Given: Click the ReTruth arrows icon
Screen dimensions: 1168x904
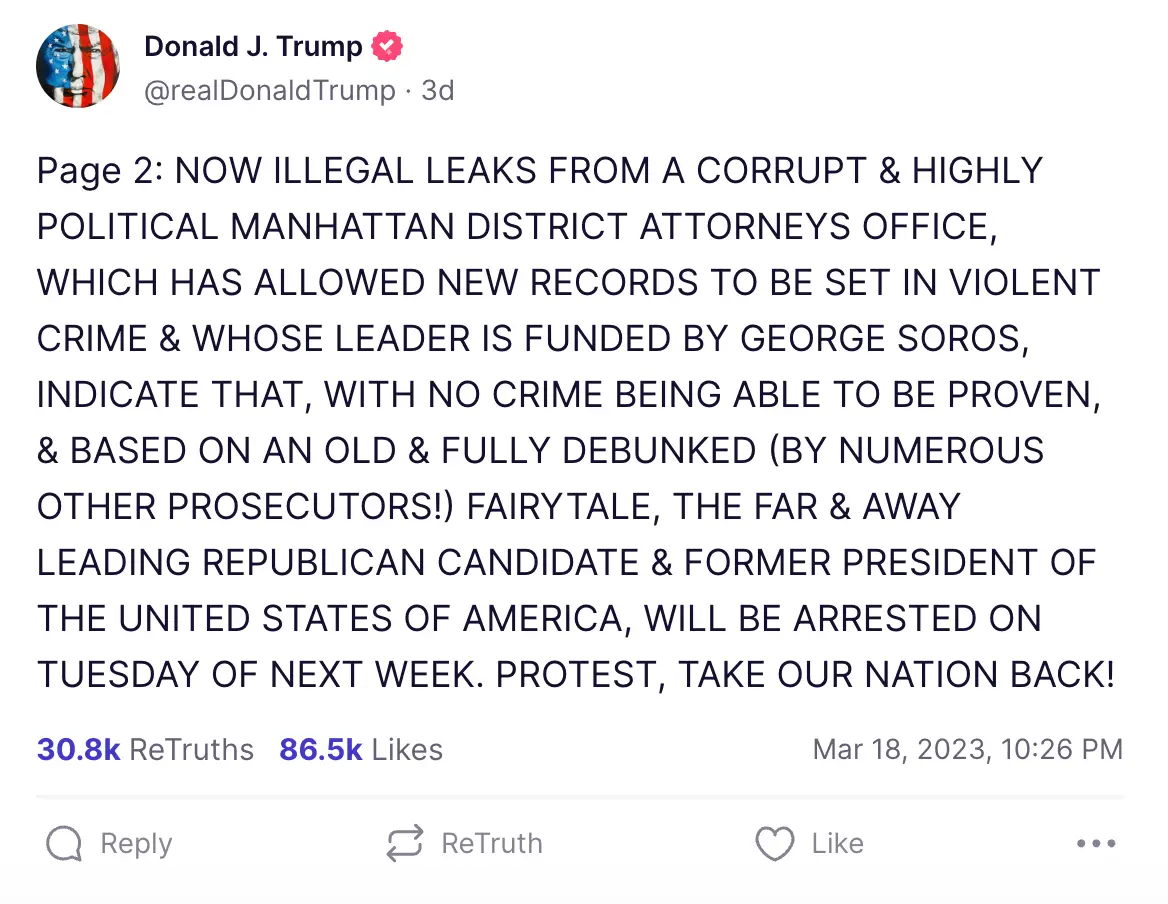Looking at the screenshot, I should tap(404, 844).
